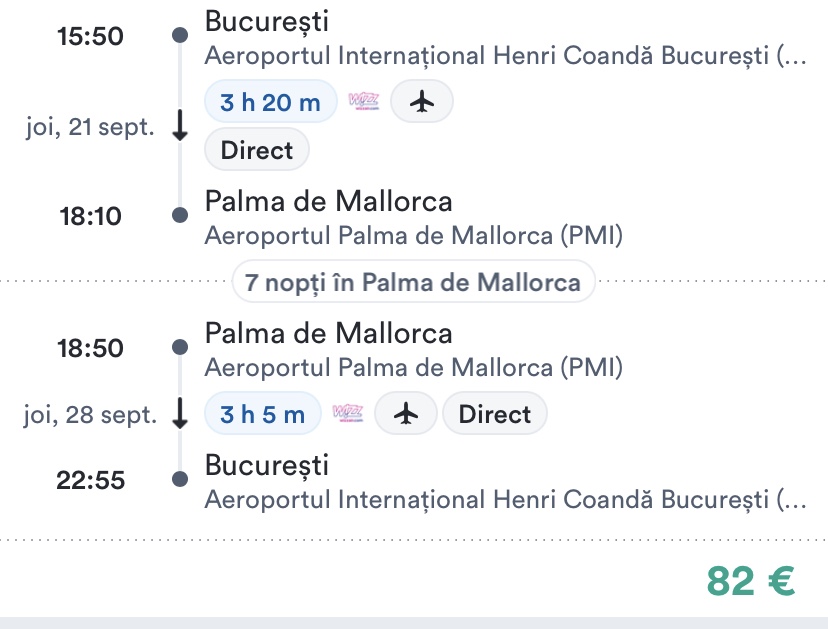Click the down arrow beside joi, 28 sept.
Viewport: 828px width, 629px height.
pos(180,414)
